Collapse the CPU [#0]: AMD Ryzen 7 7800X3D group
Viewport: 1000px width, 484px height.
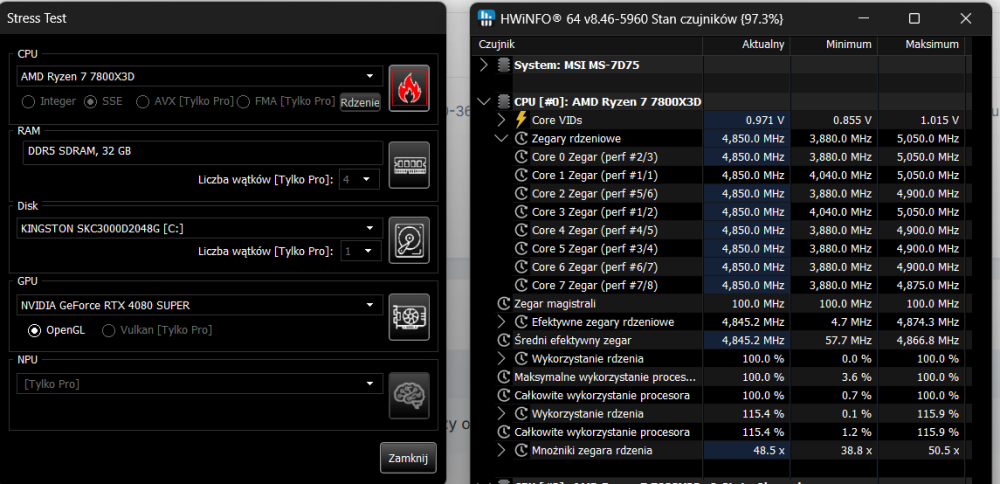click(484, 102)
